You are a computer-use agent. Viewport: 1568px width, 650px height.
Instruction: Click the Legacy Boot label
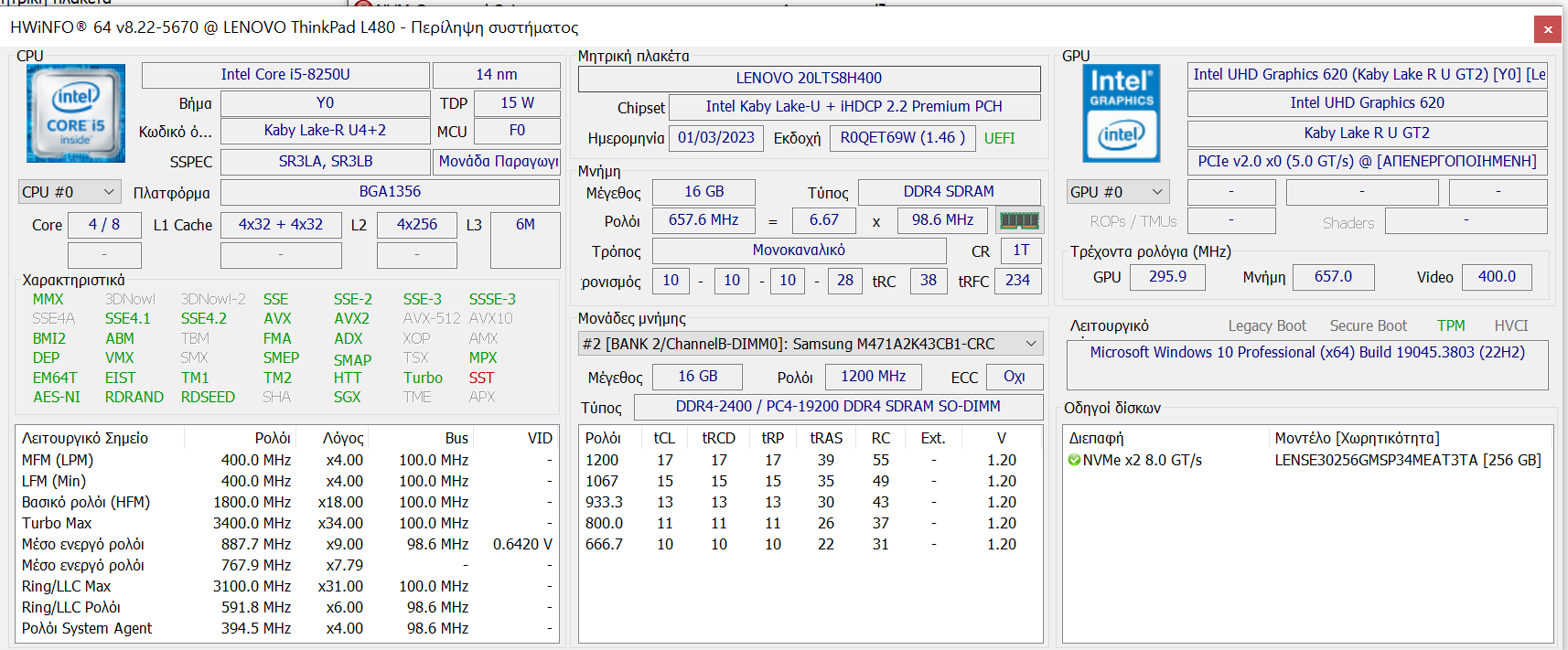point(1267,326)
